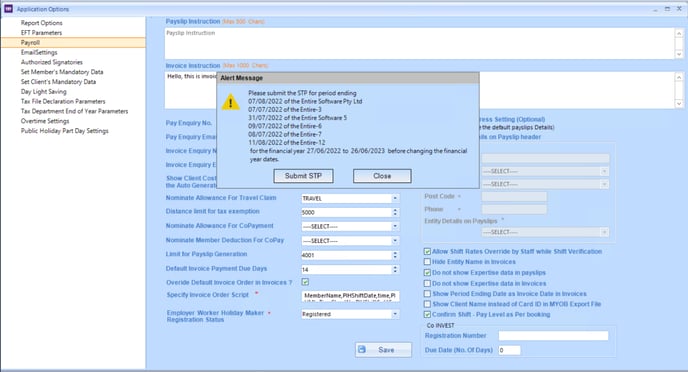Open Overtime Settings in sidebar
688x372 pixels.
[x=45, y=121]
